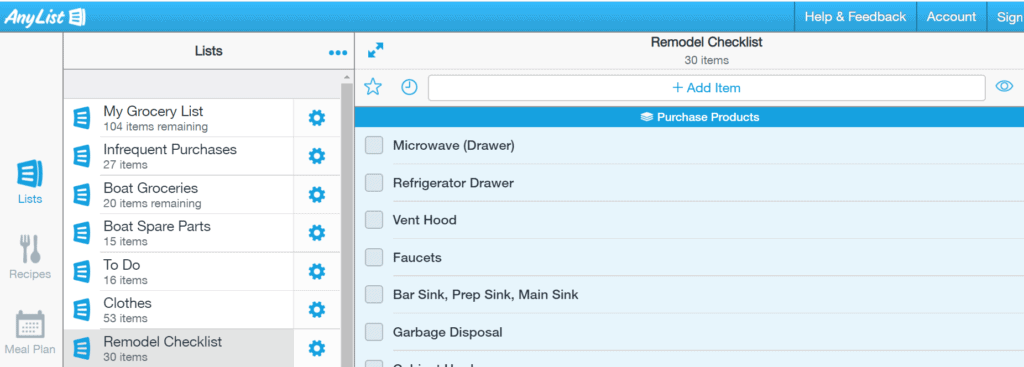Select Infrequent Purchases list
The width and height of the screenshot is (1024, 367).
(178, 157)
